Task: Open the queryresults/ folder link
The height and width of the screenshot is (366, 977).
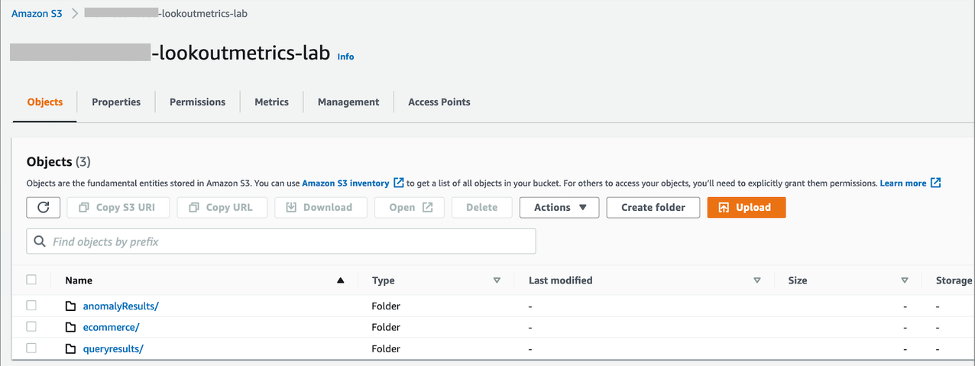Action: (x=113, y=349)
